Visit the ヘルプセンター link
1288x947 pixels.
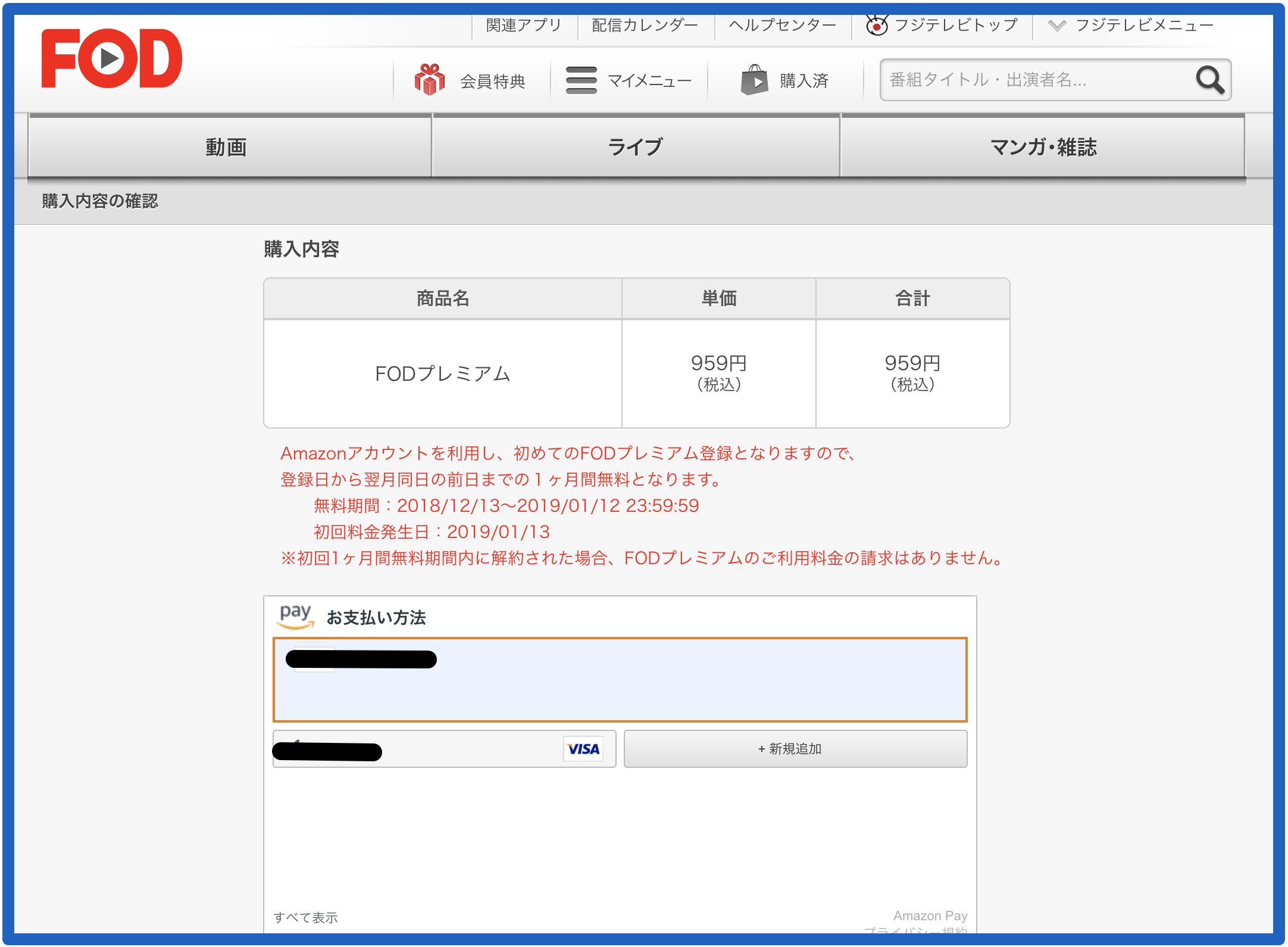(782, 26)
